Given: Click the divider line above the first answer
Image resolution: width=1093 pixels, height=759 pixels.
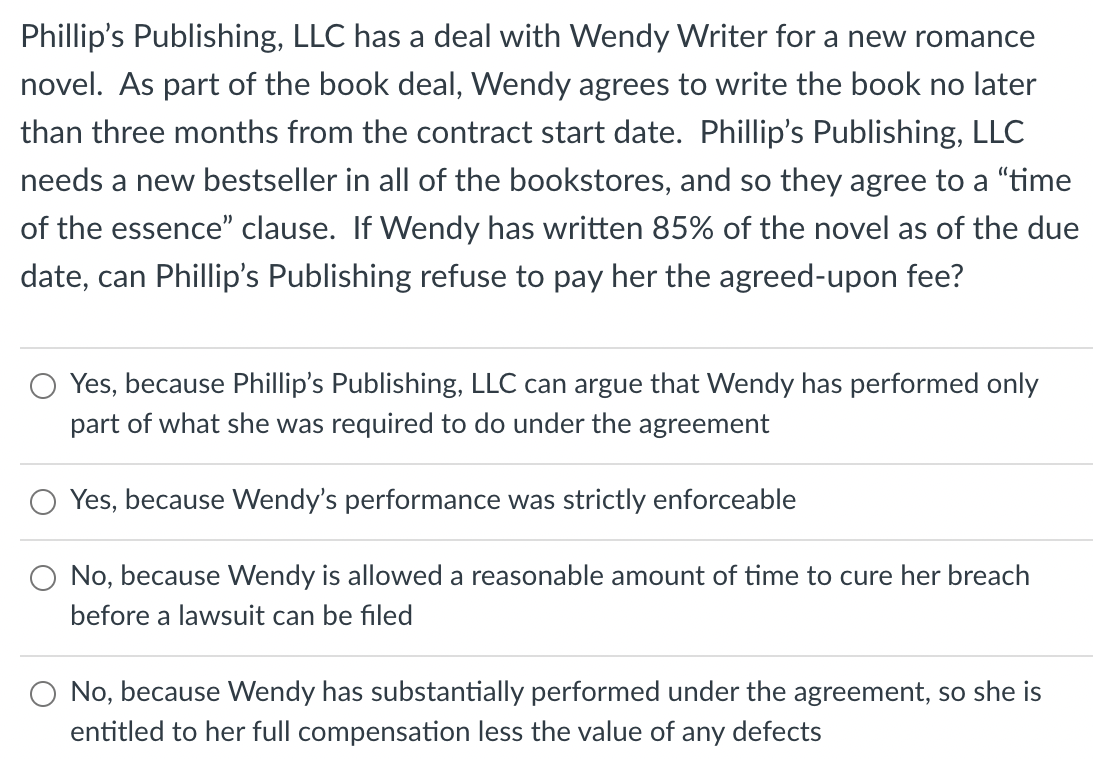Looking at the screenshot, I should point(546,346).
